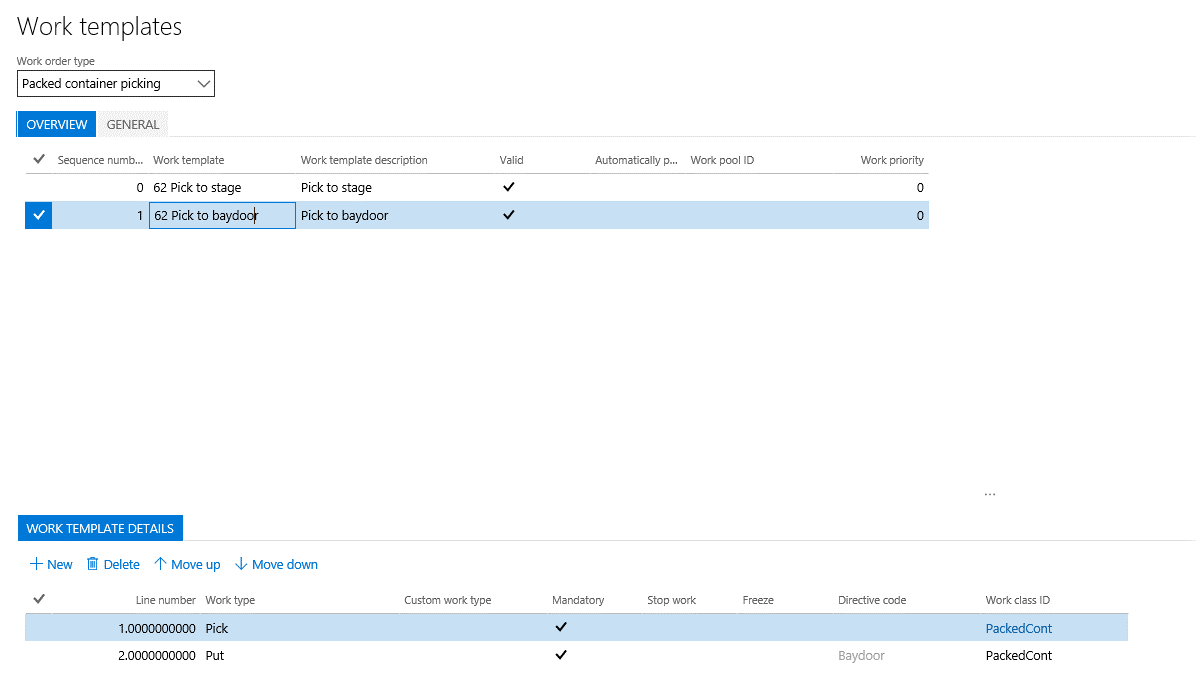Click the Move down arrow icon

pyautogui.click(x=240, y=565)
